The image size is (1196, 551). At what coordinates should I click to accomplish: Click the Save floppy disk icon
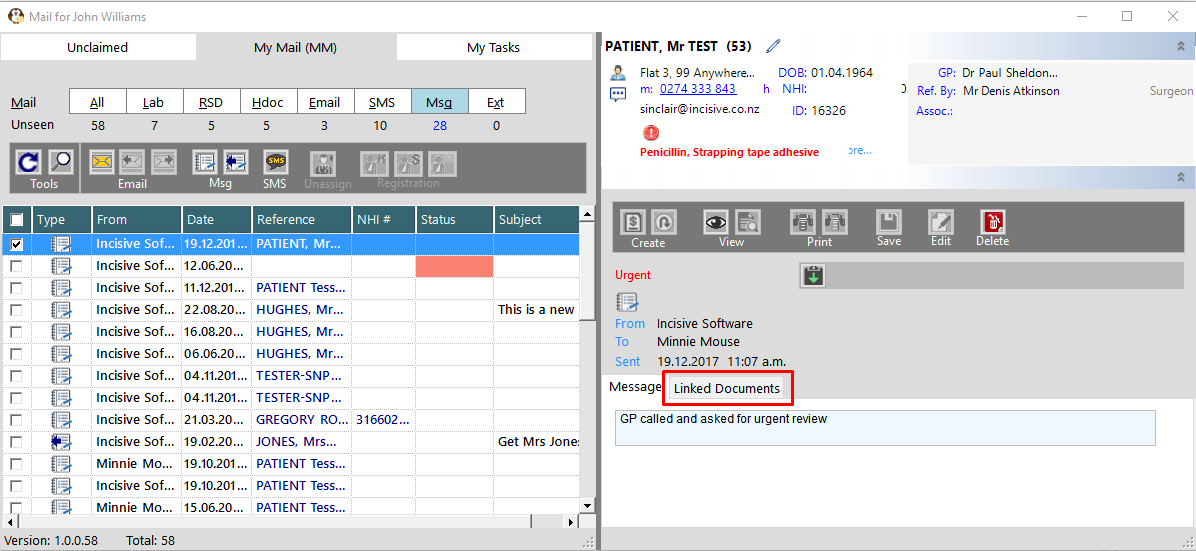point(889,222)
